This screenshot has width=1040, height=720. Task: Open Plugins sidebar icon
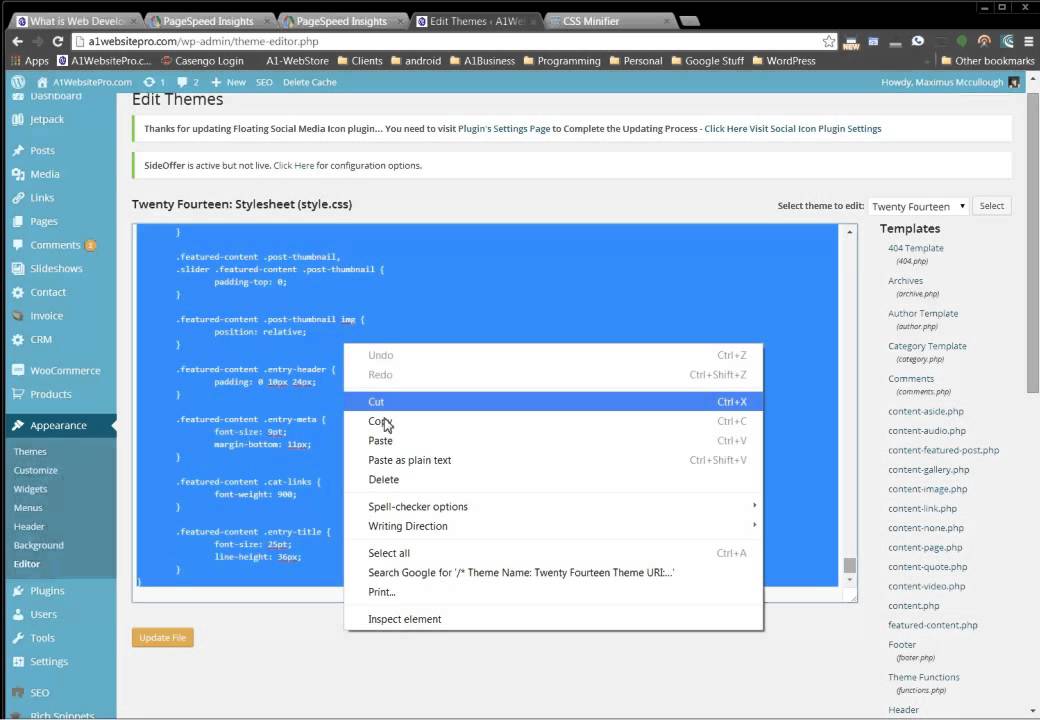[x=18, y=591]
